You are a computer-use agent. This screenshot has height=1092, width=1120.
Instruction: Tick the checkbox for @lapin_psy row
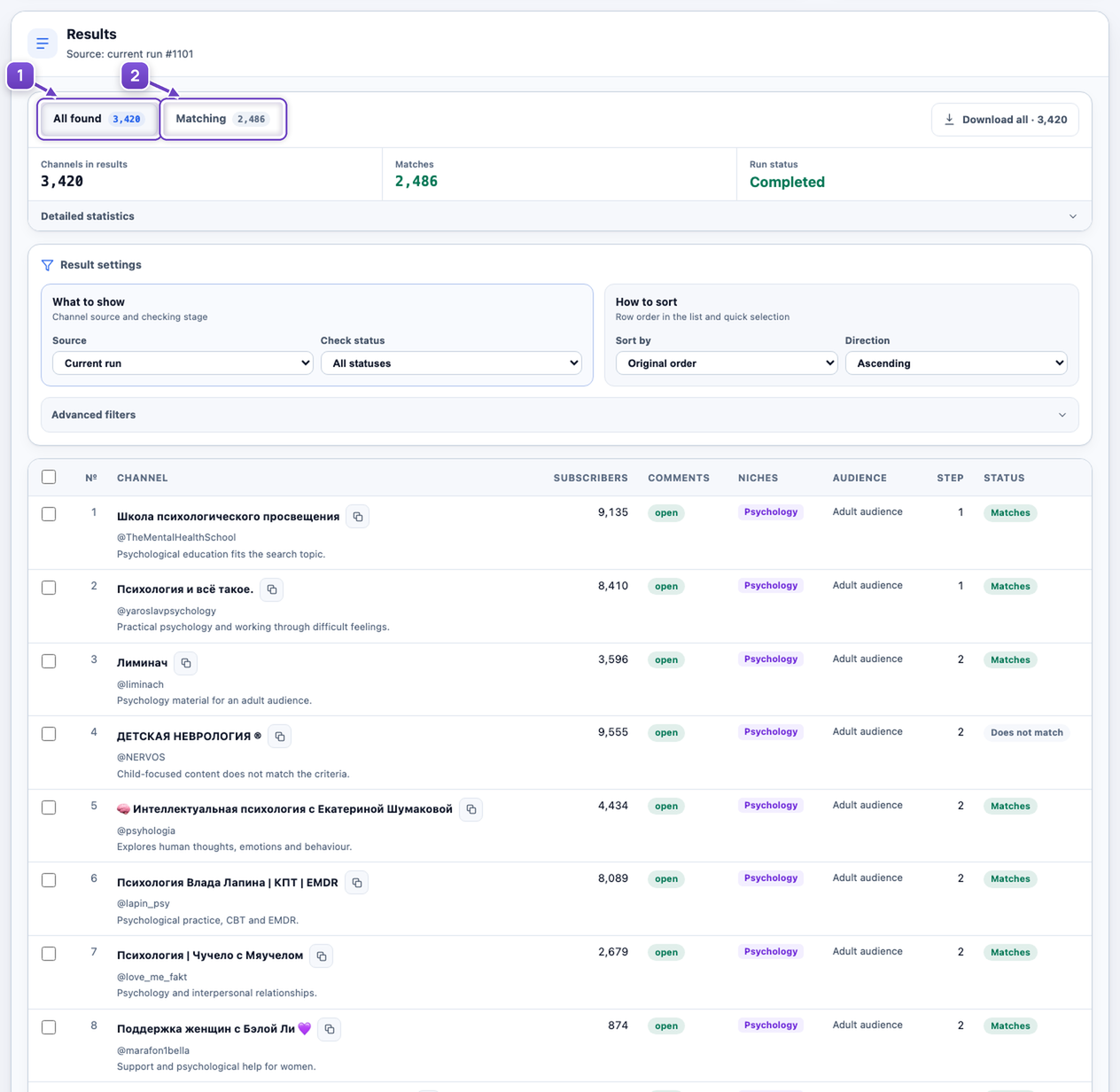pyautogui.click(x=49, y=880)
